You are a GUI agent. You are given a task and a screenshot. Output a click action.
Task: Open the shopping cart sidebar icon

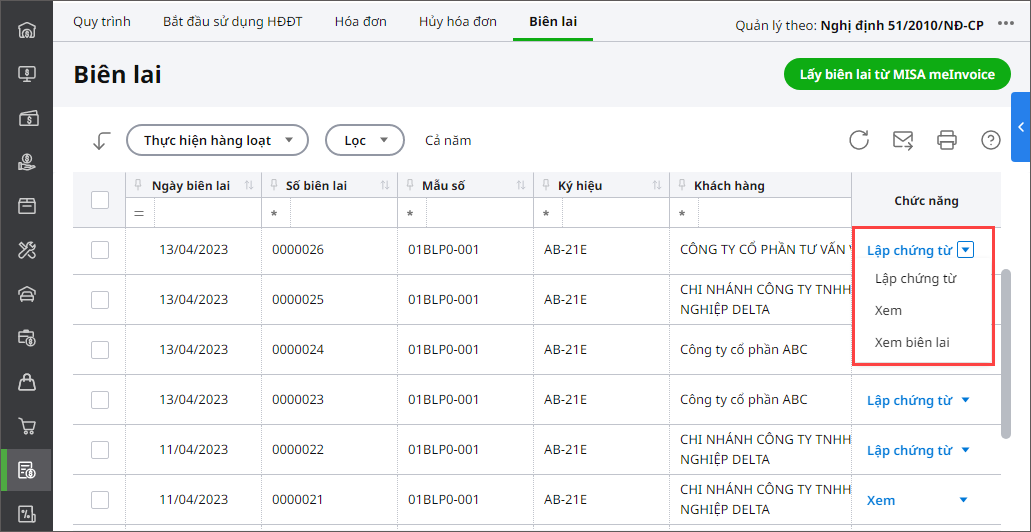(x=28, y=427)
